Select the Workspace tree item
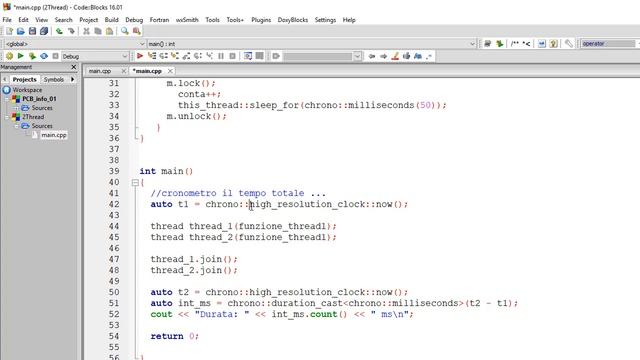 coord(27,90)
